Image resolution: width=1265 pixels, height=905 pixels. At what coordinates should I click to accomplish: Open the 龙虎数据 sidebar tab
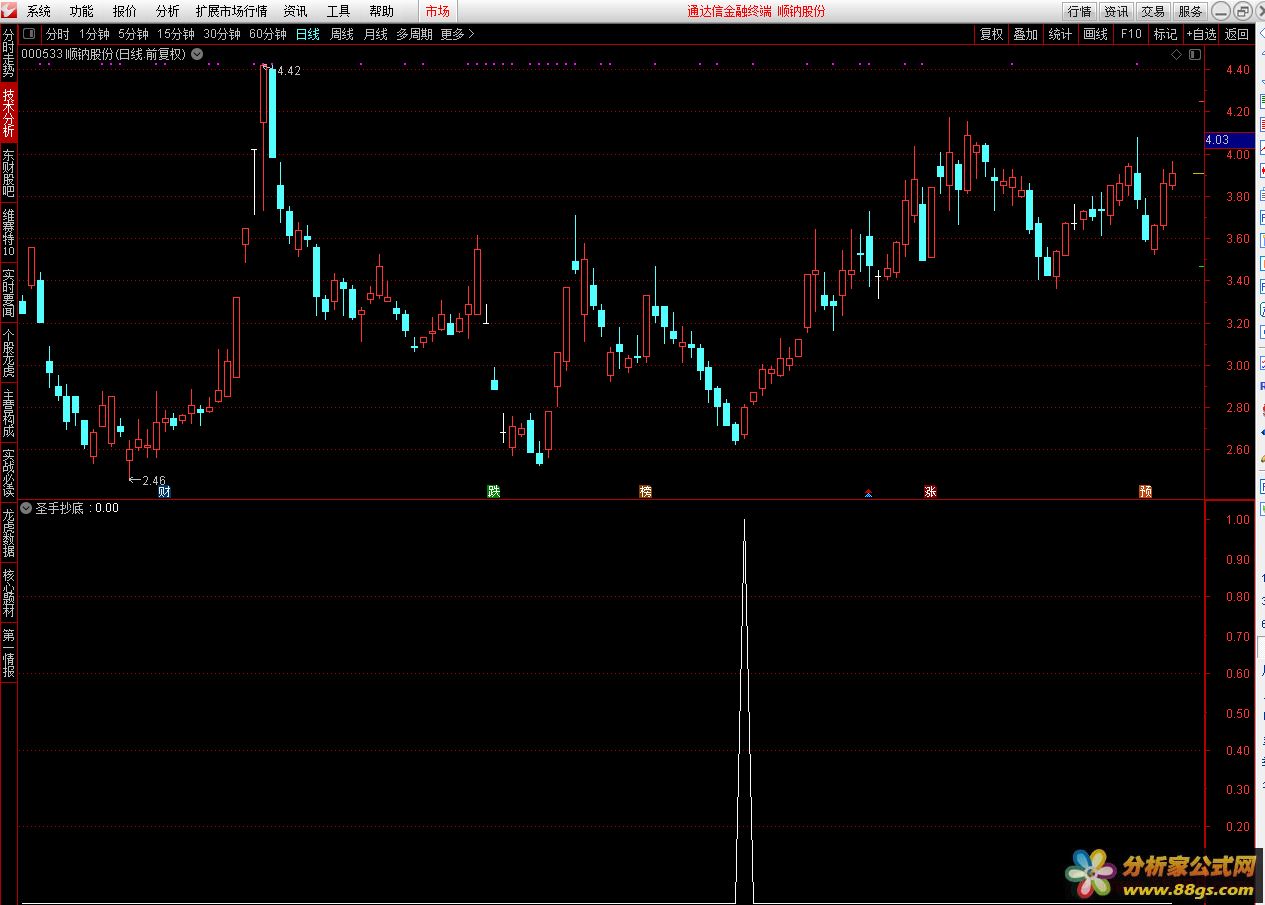pos(9,532)
